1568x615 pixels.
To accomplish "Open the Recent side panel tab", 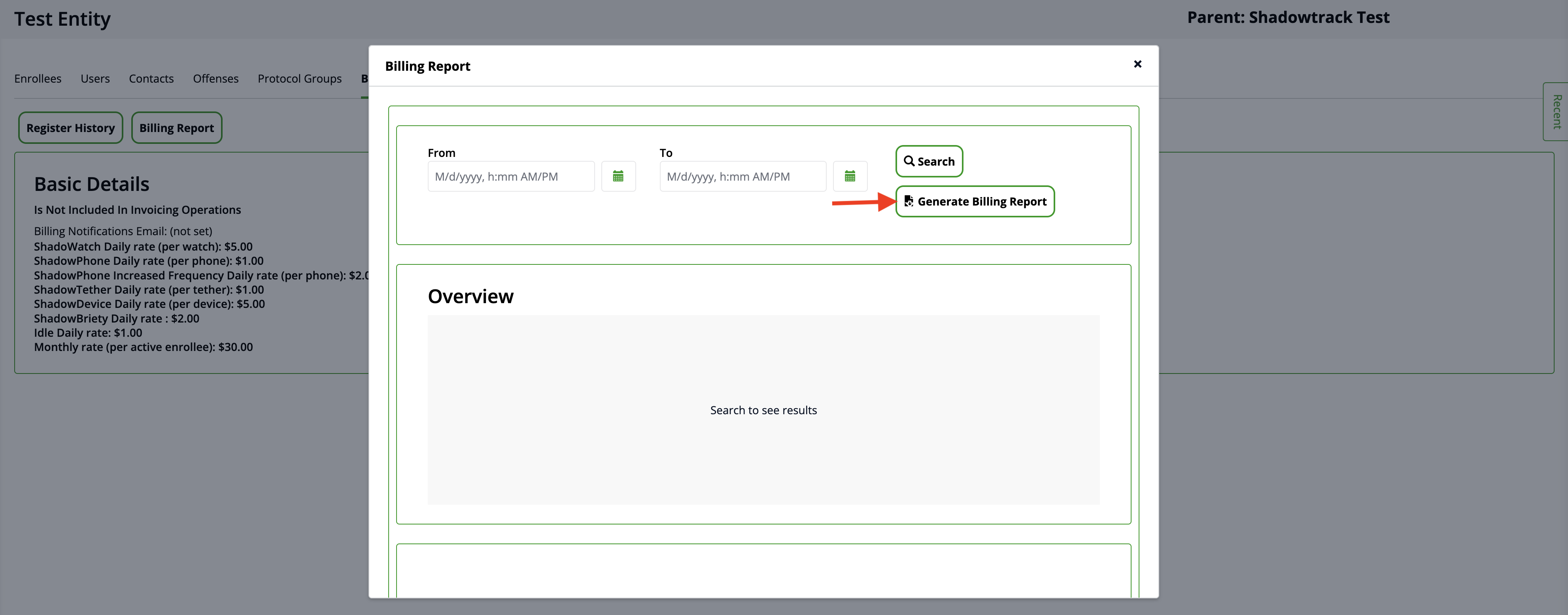I will tap(1556, 111).
